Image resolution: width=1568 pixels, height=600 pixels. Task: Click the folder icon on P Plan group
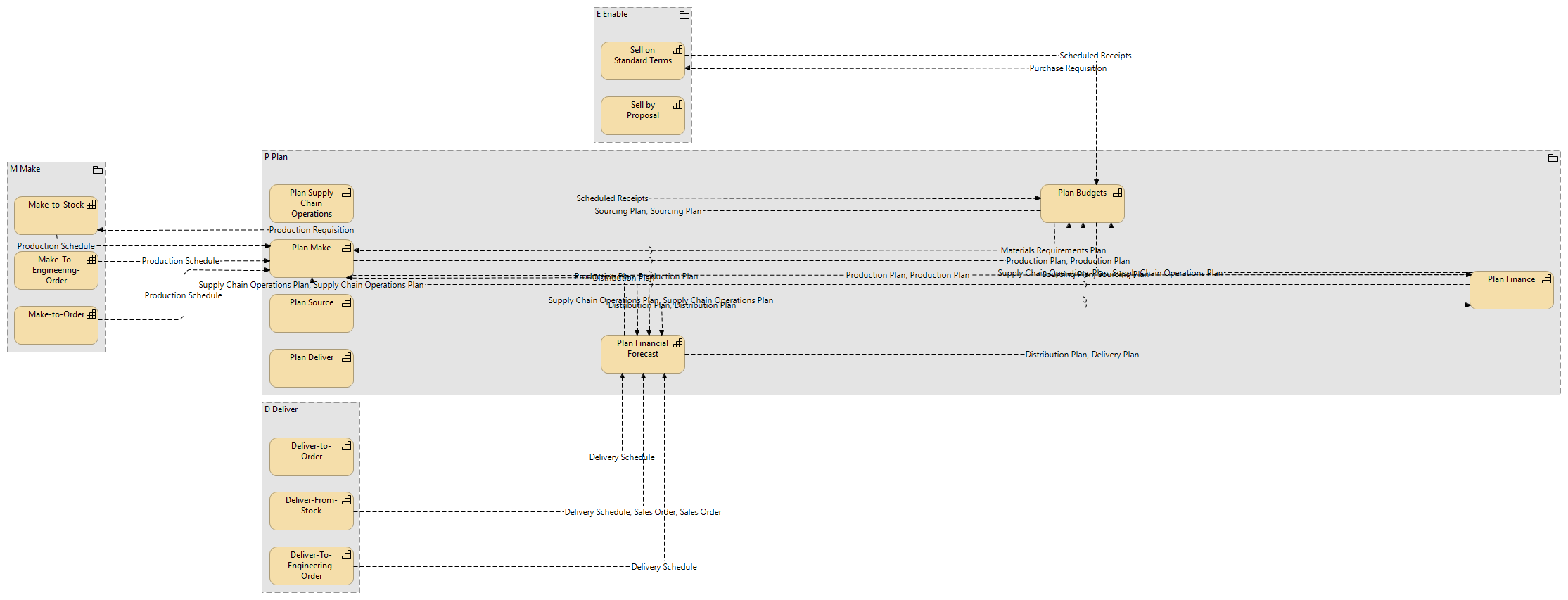coord(1553,158)
